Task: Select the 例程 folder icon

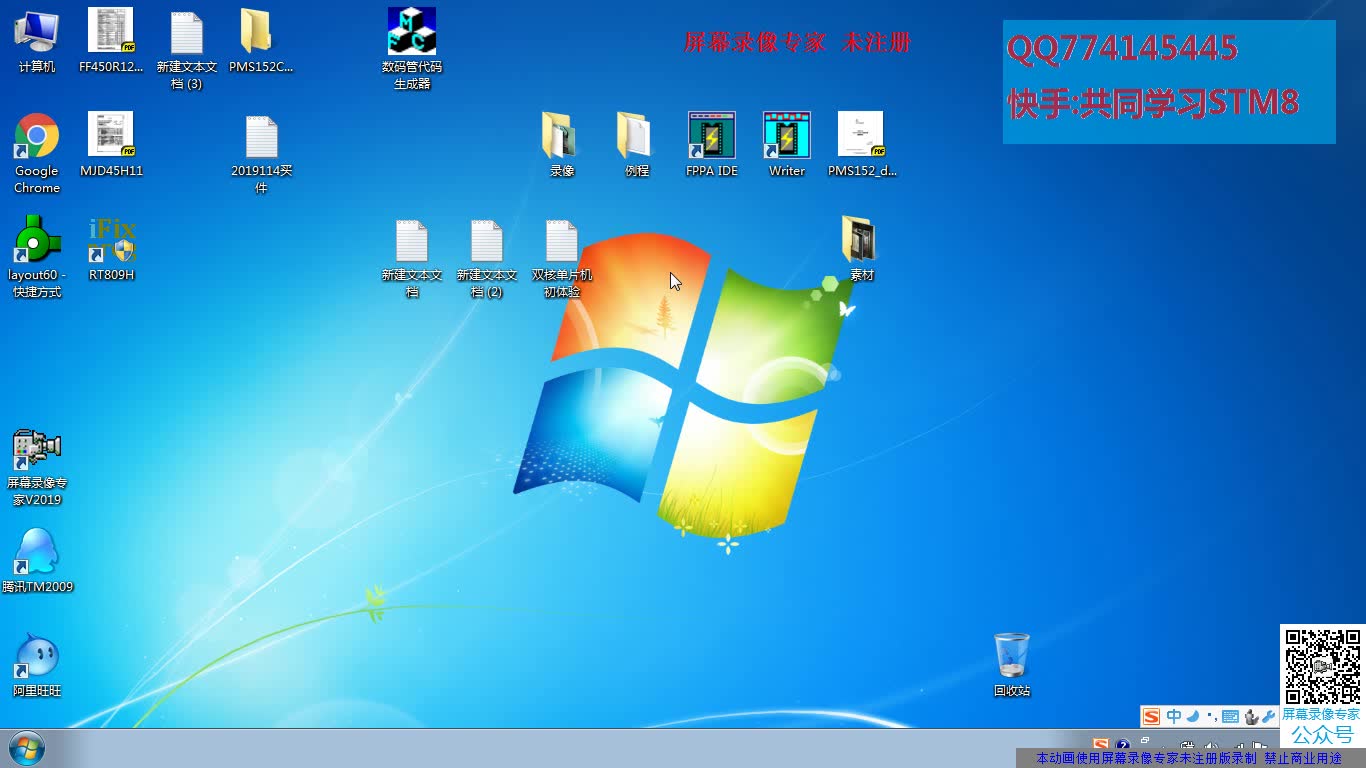Action: 637,145
